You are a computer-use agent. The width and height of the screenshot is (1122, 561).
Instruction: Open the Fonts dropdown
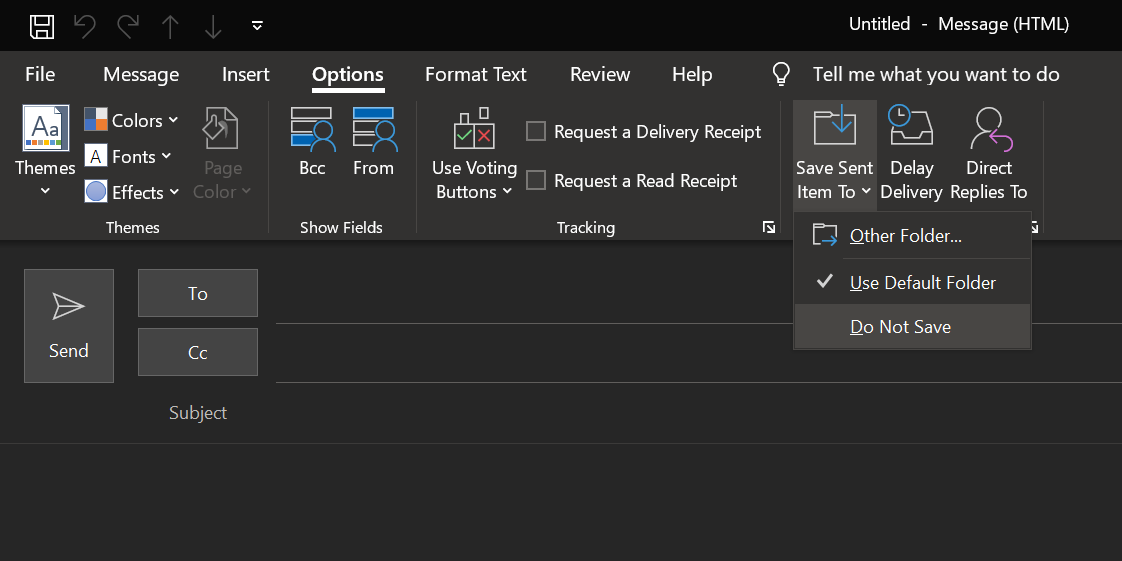click(129, 157)
